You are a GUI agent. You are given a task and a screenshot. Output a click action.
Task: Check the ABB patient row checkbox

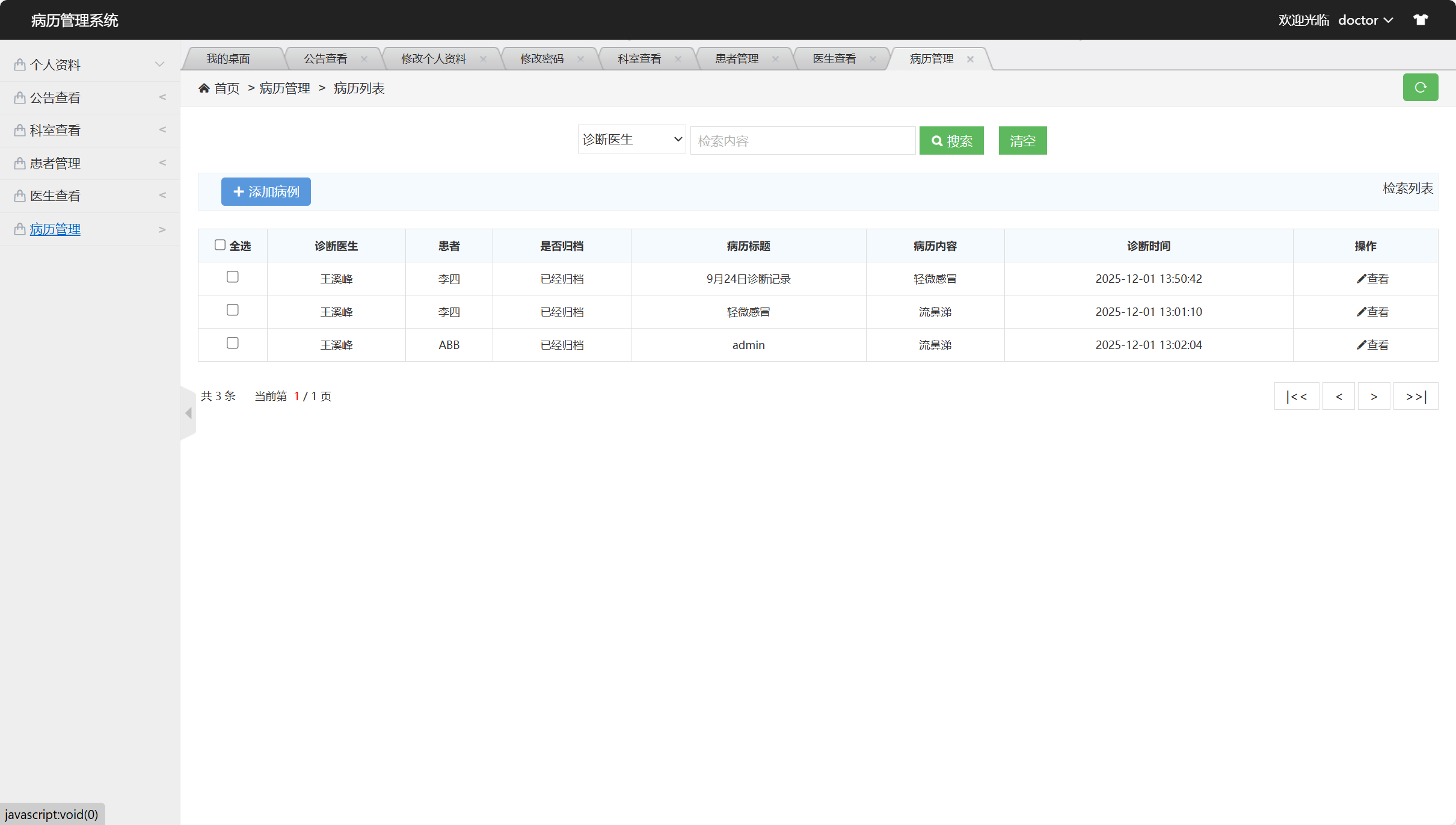click(x=232, y=343)
